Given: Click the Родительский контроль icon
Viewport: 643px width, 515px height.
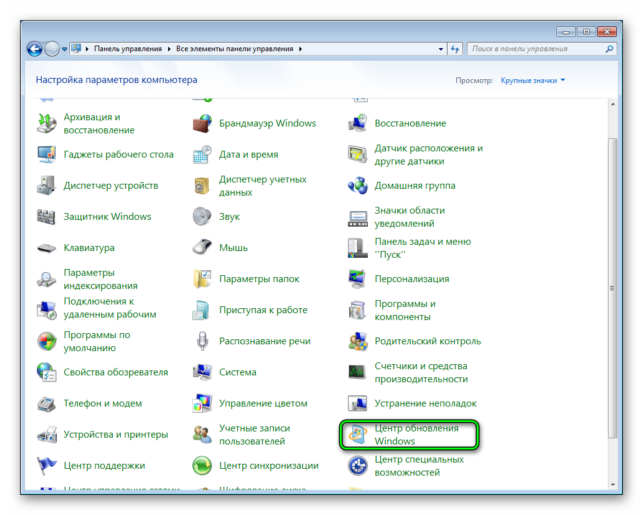Looking at the screenshot, I should point(358,342).
